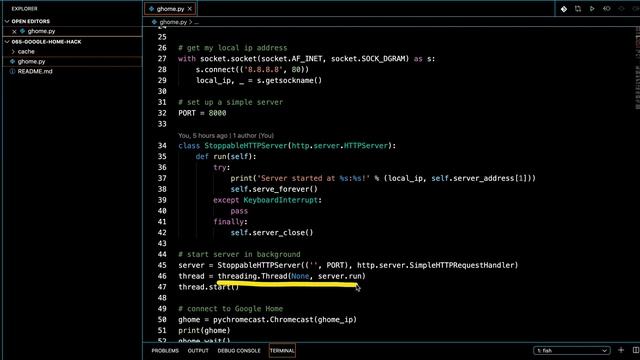The width and height of the screenshot is (640, 360).
Task: Click the white diamond icon in the editor toolbar
Action: point(564,9)
